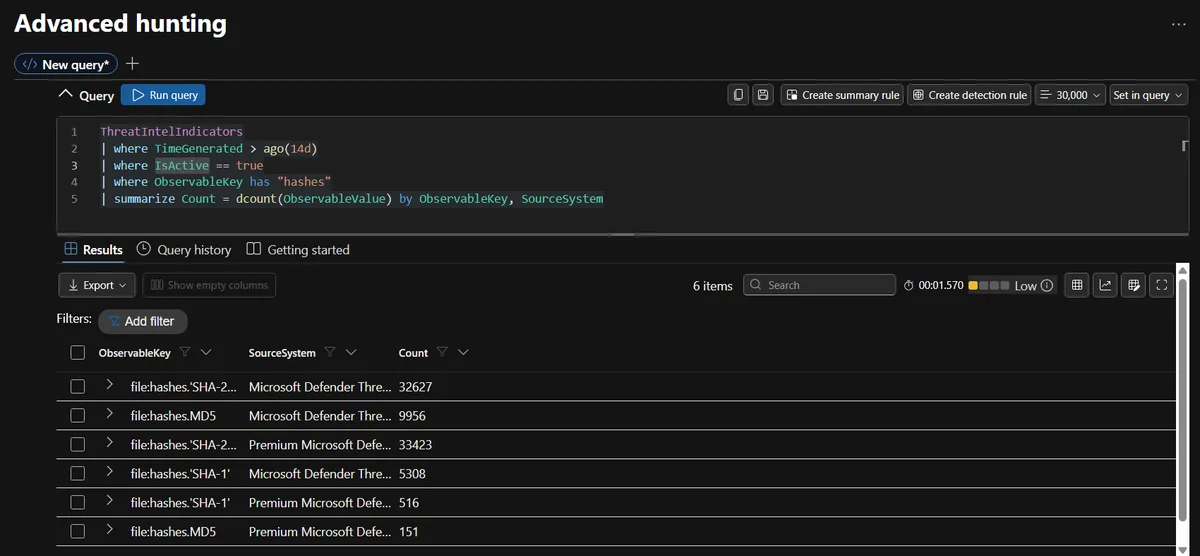
Task: Open ObservableKey column sort chevron
Action: [x=206, y=353]
